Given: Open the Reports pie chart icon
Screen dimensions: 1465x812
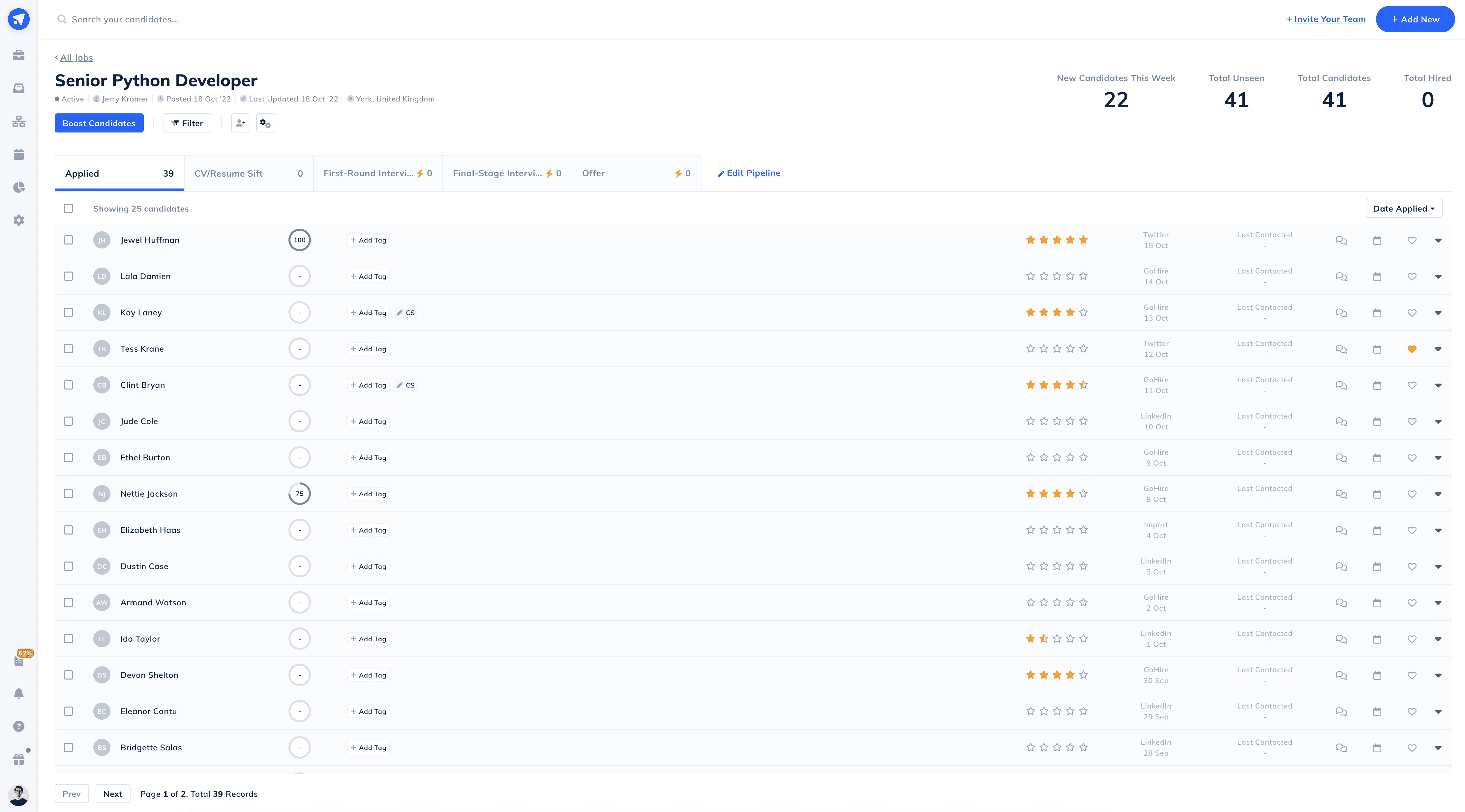Looking at the screenshot, I should pos(19,187).
